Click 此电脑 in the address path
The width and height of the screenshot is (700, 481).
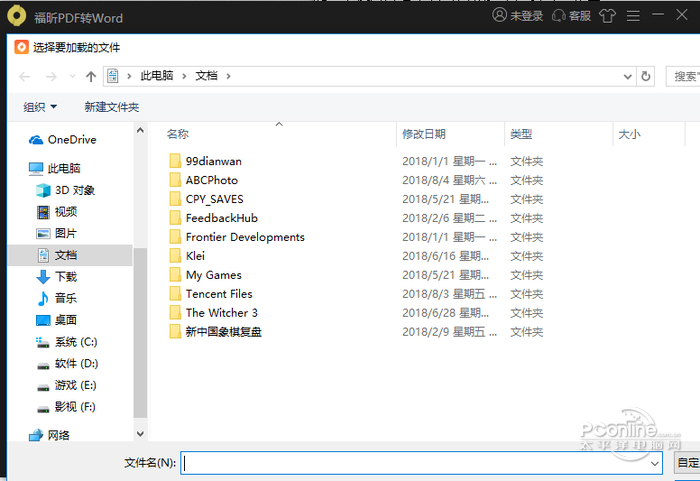pyautogui.click(x=157, y=75)
